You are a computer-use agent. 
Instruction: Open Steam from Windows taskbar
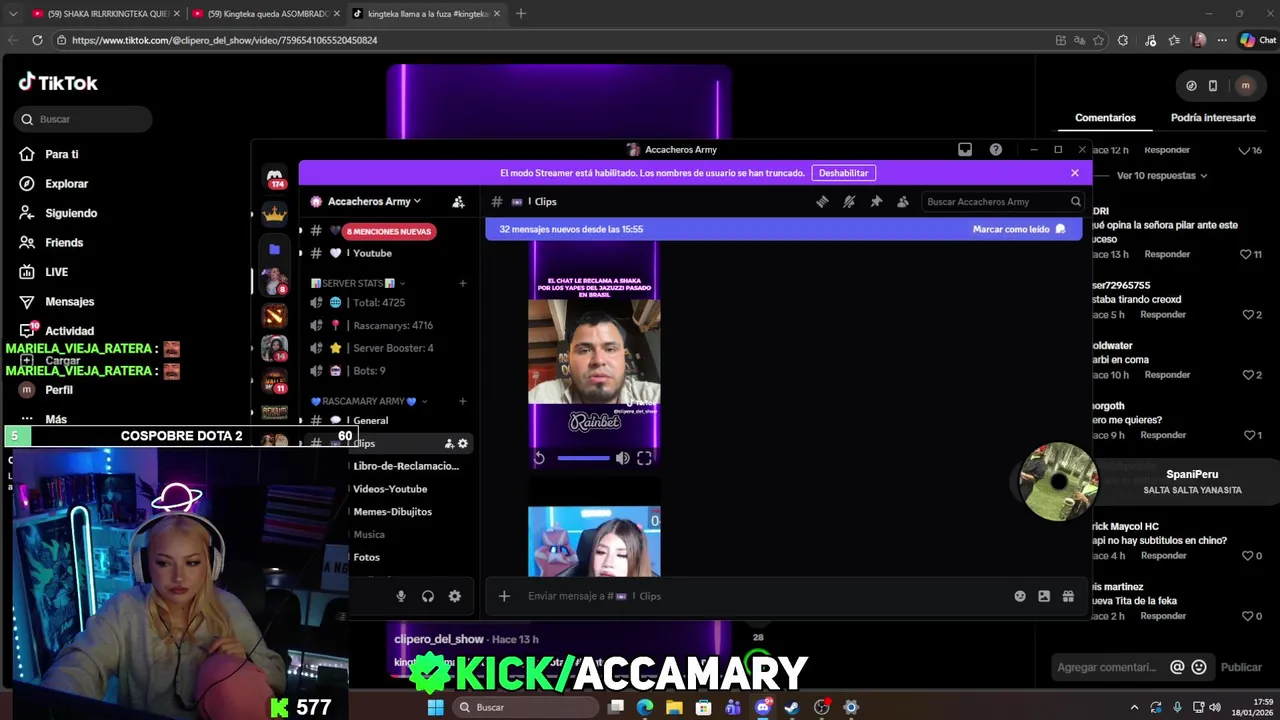792,707
